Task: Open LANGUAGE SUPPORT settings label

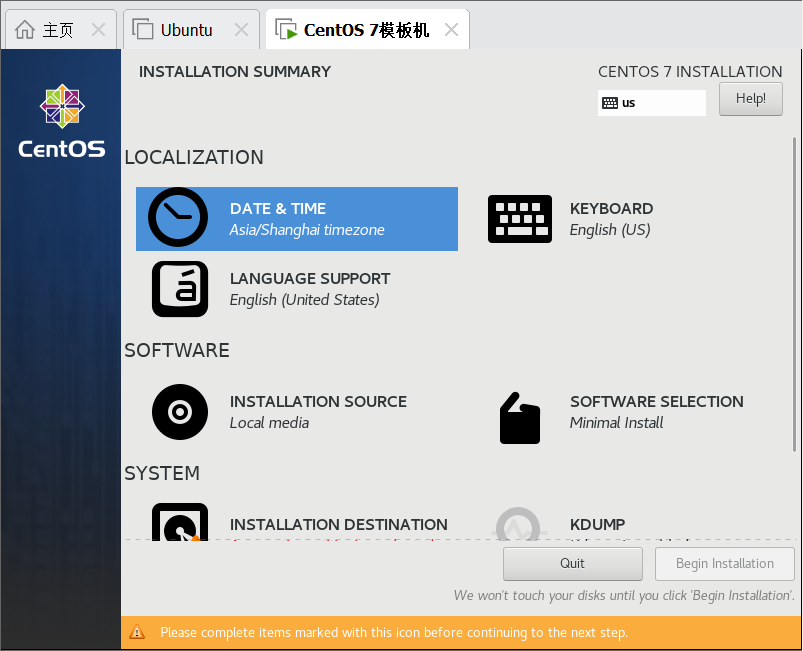Action: click(310, 279)
